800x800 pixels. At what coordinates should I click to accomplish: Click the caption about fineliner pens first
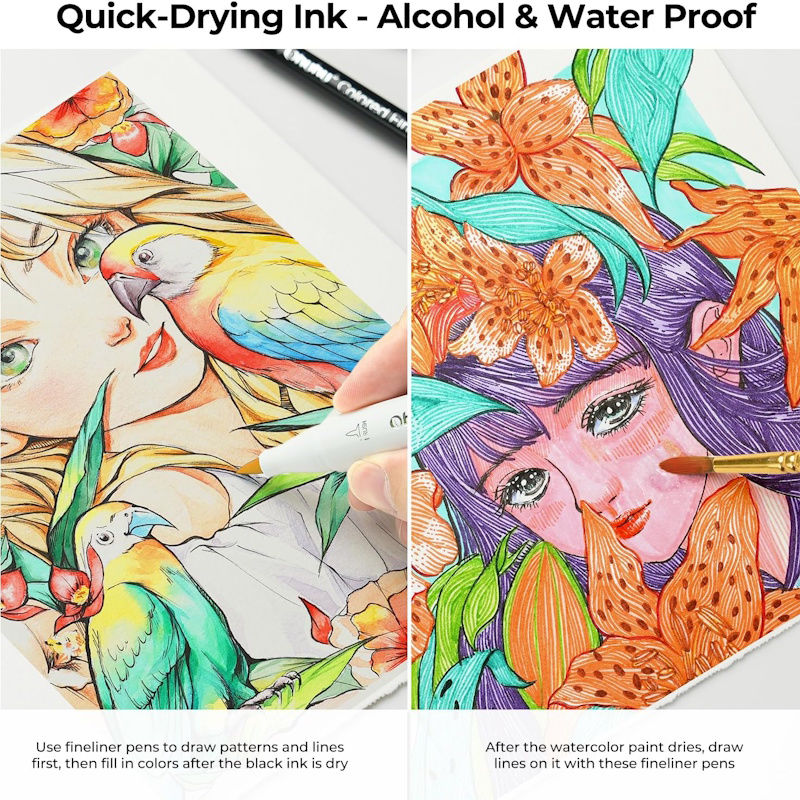click(190, 755)
